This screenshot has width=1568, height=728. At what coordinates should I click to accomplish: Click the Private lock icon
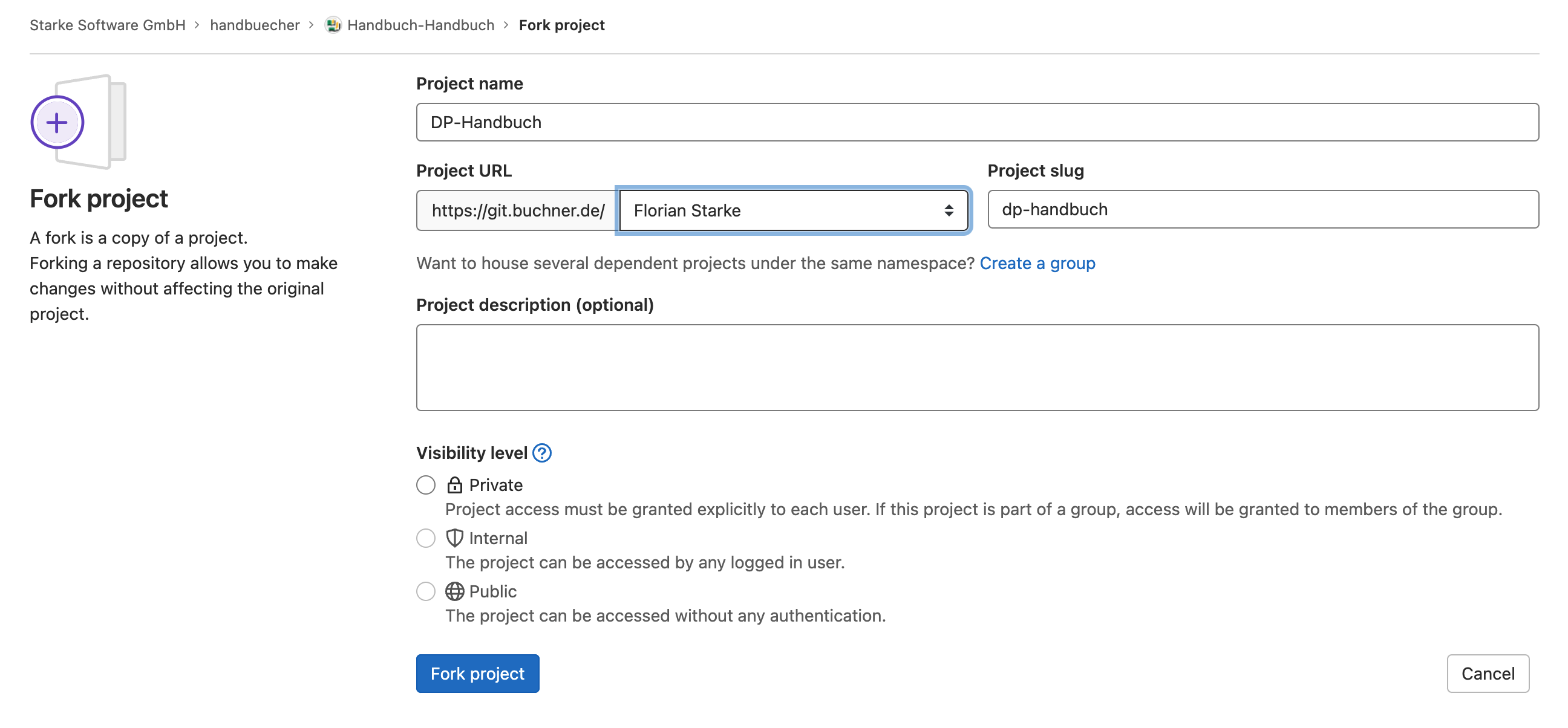point(454,485)
